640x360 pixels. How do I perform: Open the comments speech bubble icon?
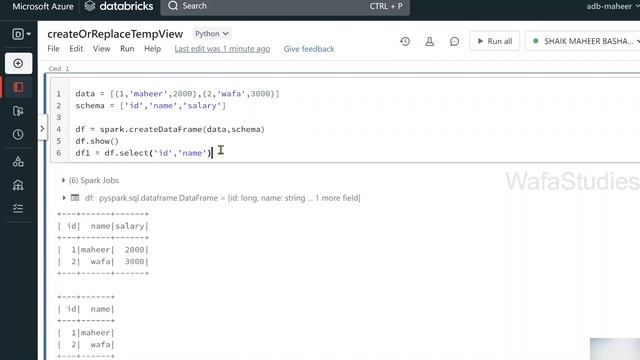454,41
